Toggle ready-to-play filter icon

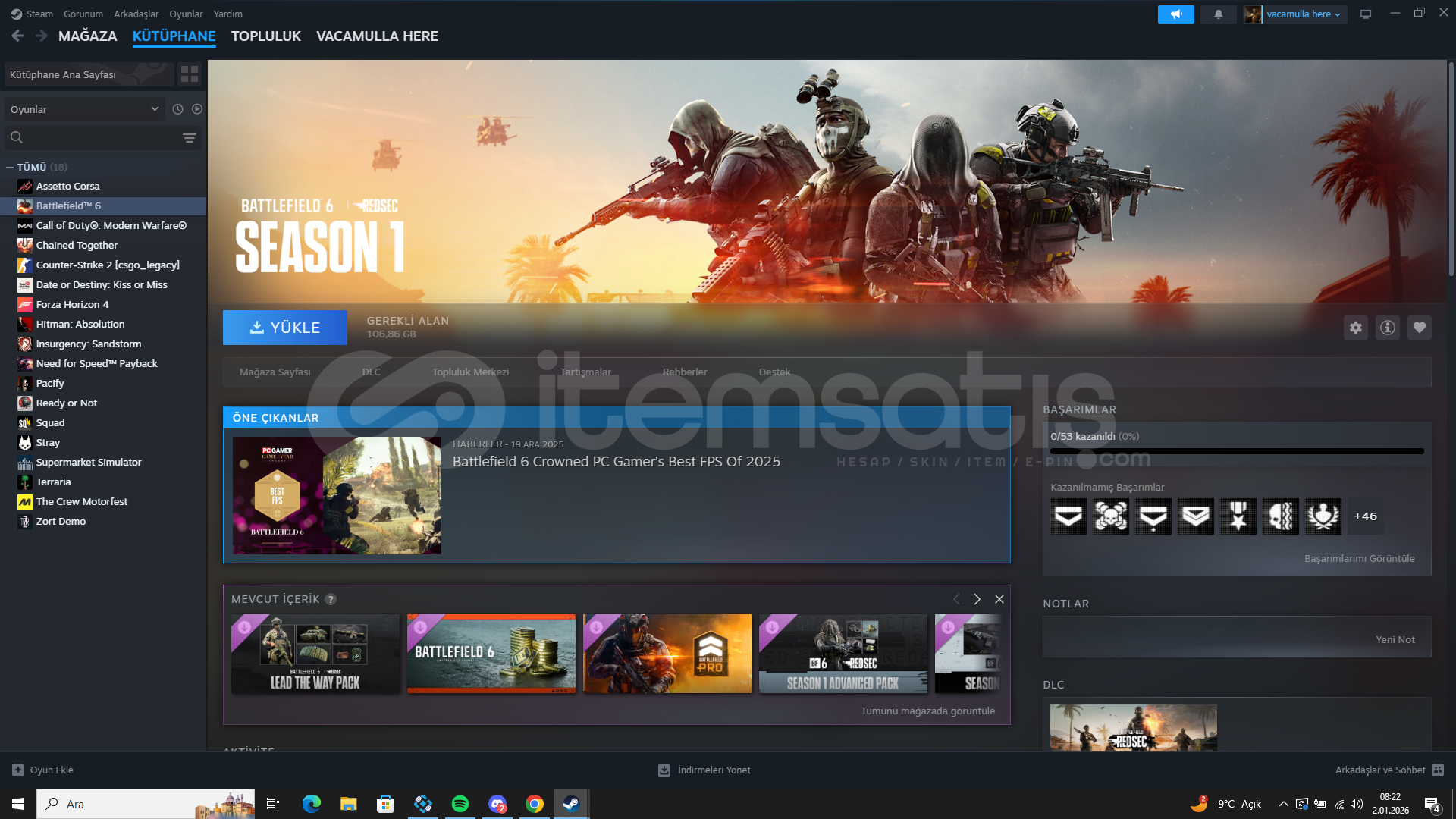click(x=197, y=109)
